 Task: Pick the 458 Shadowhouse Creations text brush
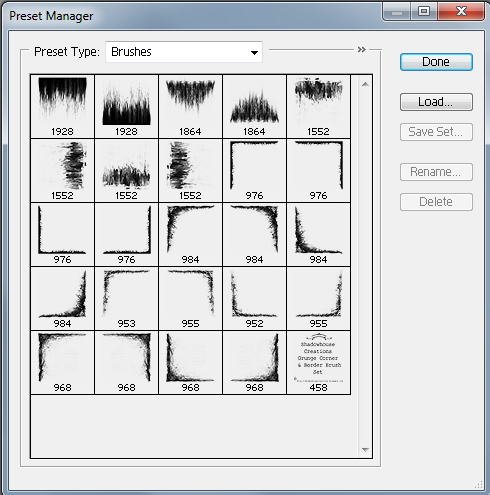318,362
